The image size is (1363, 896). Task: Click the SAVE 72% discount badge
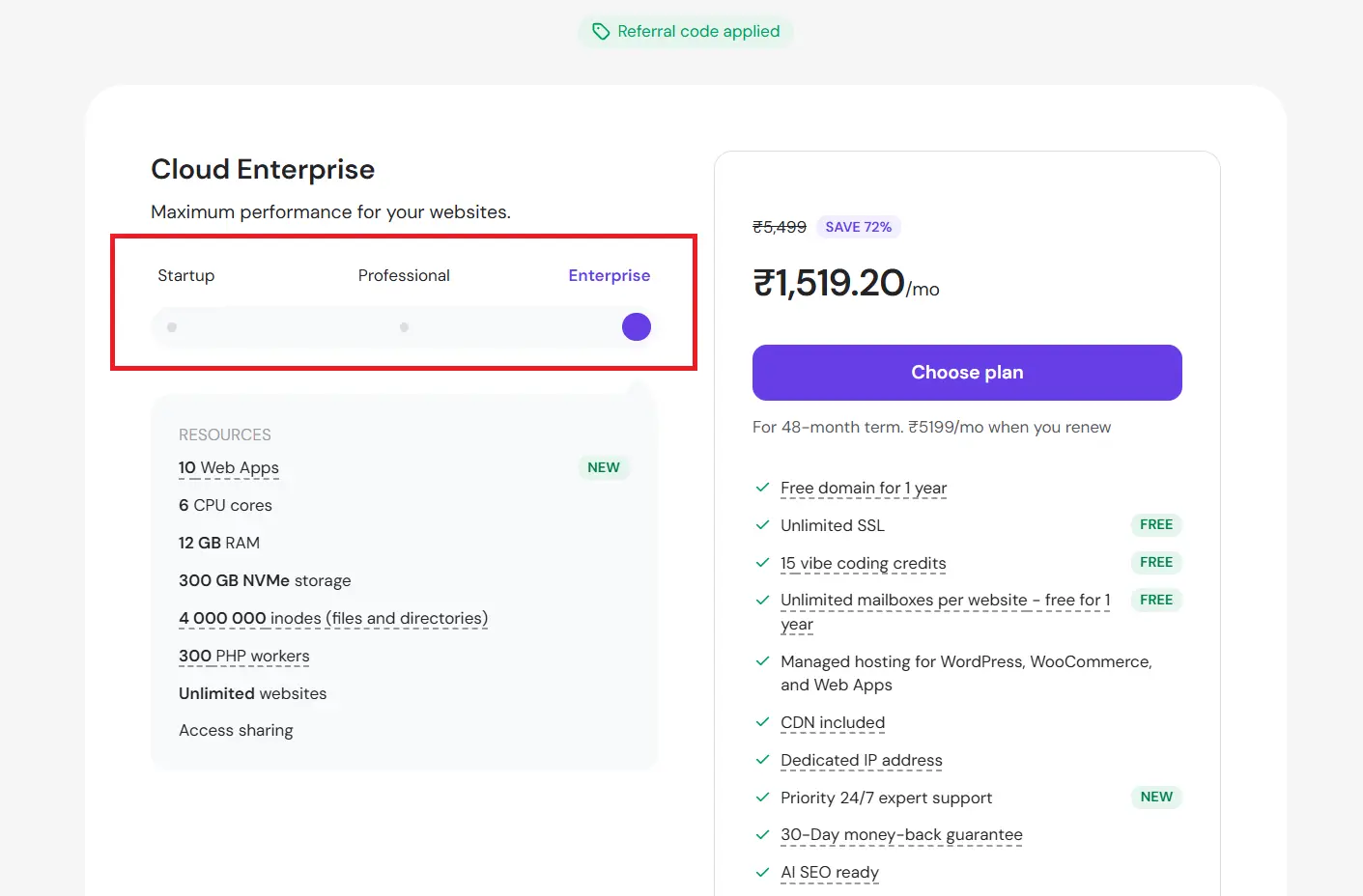click(859, 227)
